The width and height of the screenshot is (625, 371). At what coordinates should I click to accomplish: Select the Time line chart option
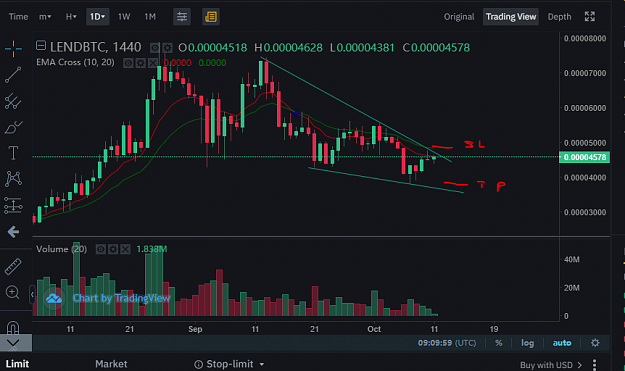[18, 17]
